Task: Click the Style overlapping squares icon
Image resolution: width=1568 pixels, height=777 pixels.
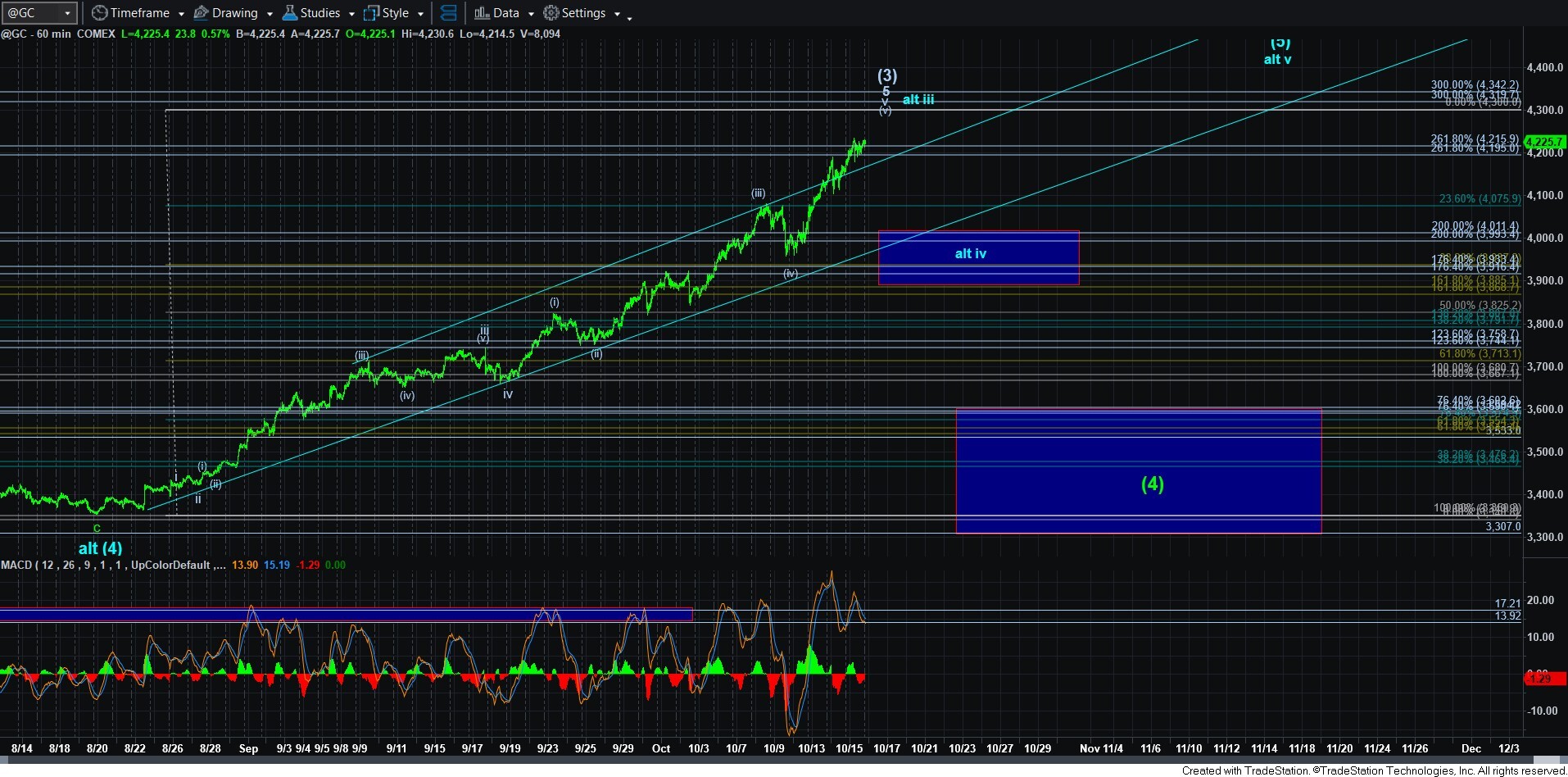Action: tap(372, 13)
